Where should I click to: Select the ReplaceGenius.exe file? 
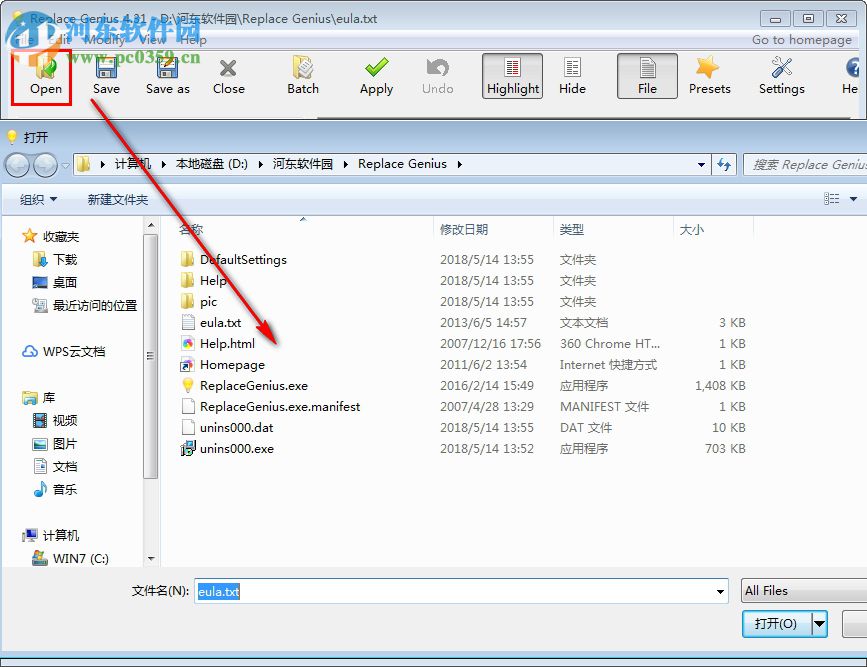[x=254, y=385]
